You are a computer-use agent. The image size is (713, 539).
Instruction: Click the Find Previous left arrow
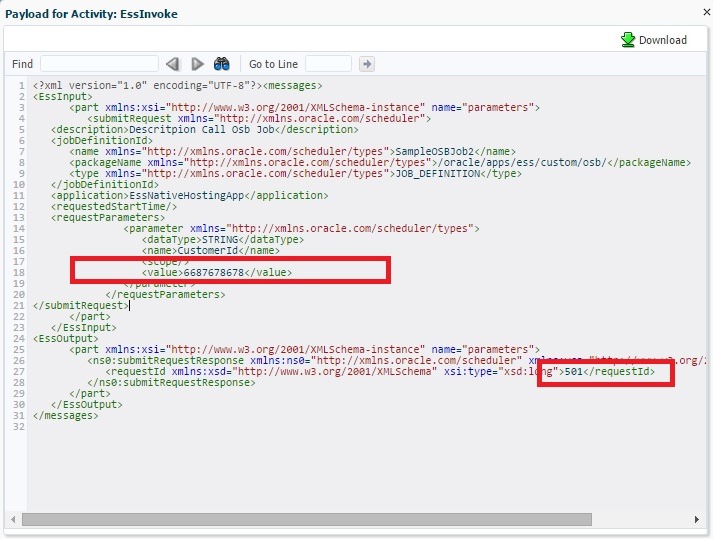[x=172, y=64]
